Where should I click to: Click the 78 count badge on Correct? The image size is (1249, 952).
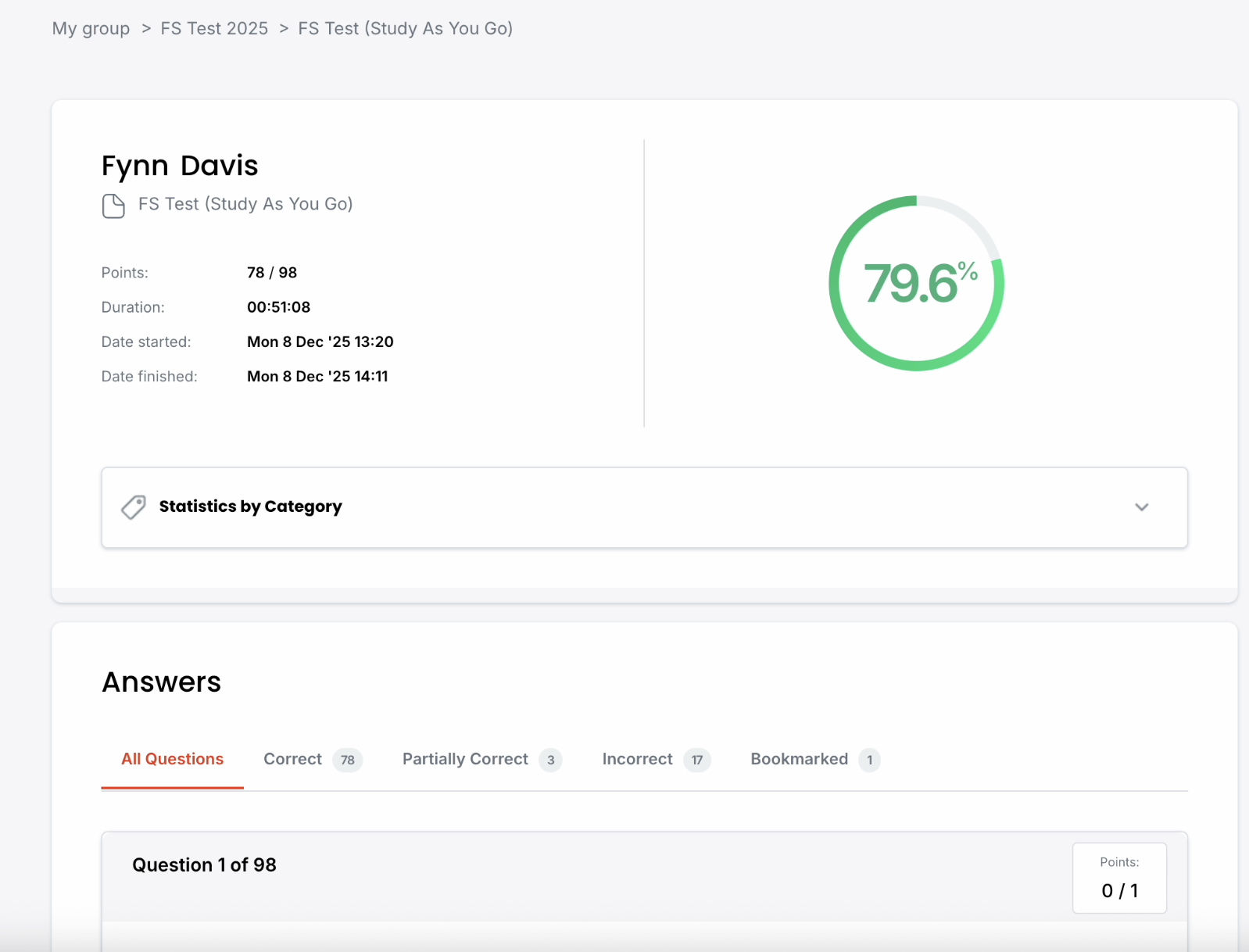click(x=348, y=760)
